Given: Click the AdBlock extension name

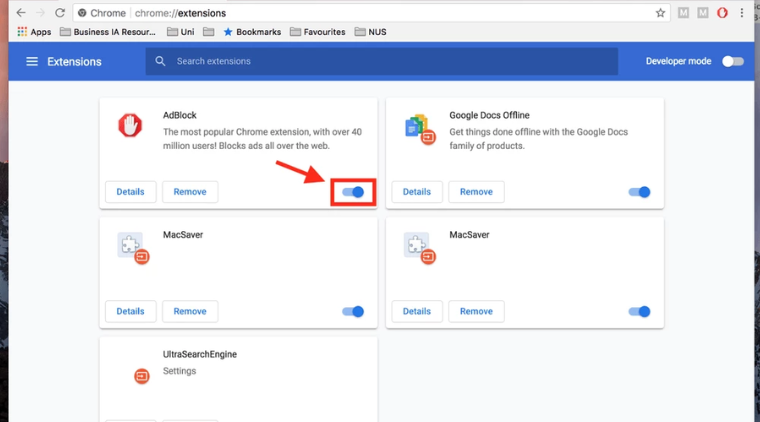Looking at the screenshot, I should (179, 115).
